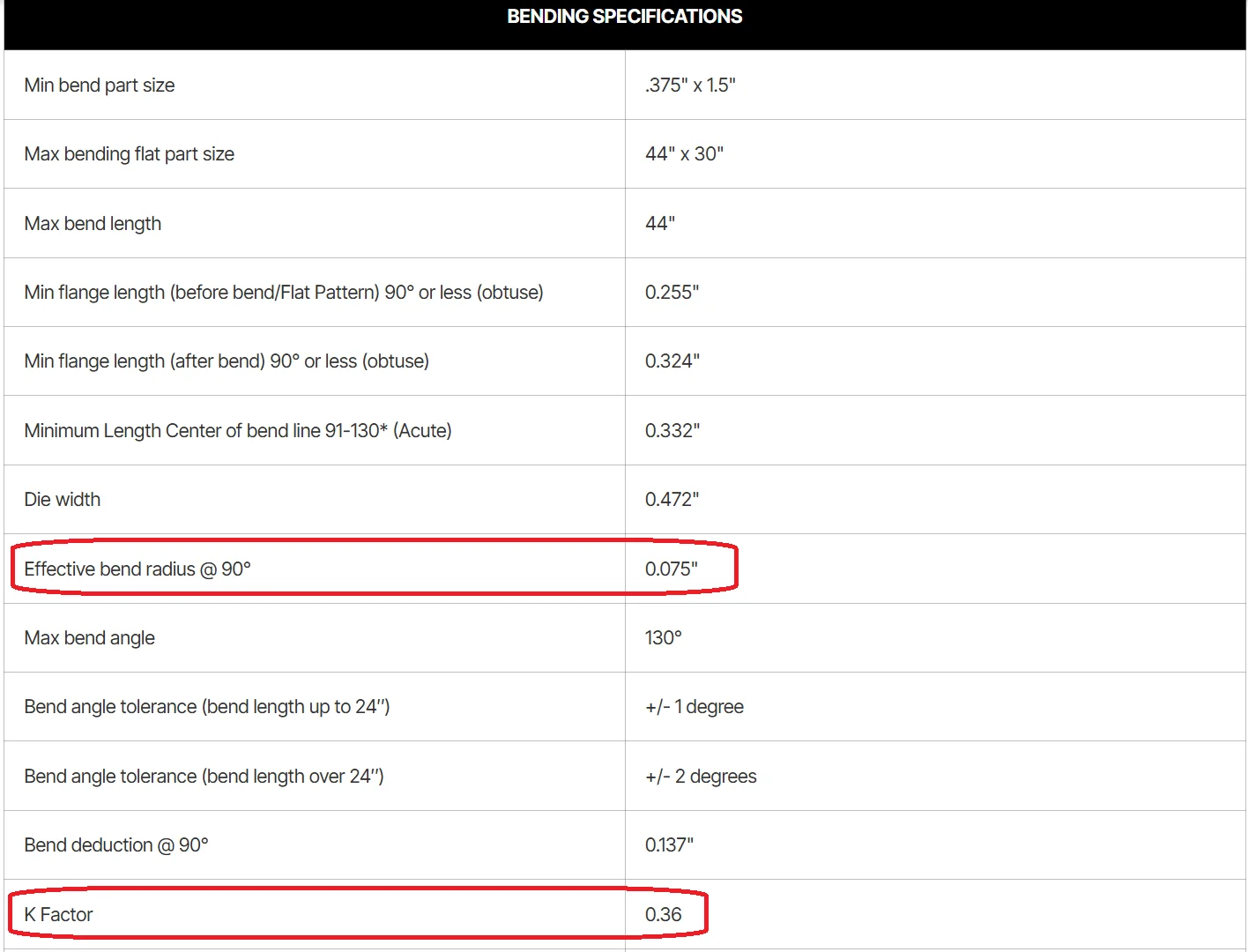Select the Max bend length label
This screenshot has height=952, width=1248.
point(93,224)
